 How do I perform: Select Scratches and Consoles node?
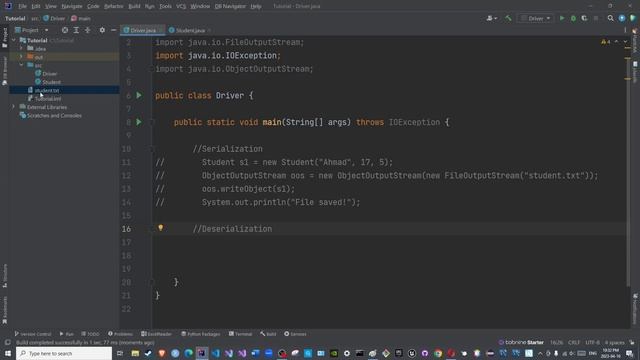click(51, 116)
